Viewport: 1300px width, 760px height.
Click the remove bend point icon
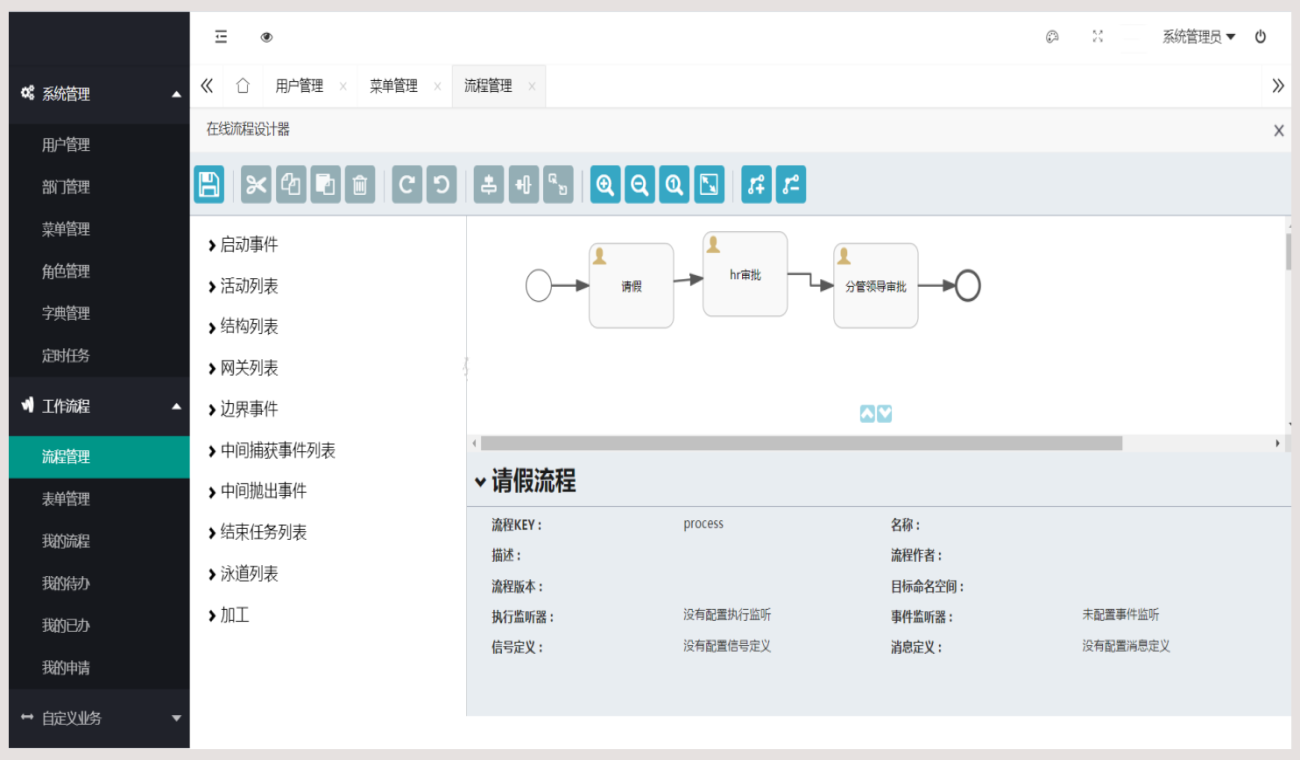791,185
